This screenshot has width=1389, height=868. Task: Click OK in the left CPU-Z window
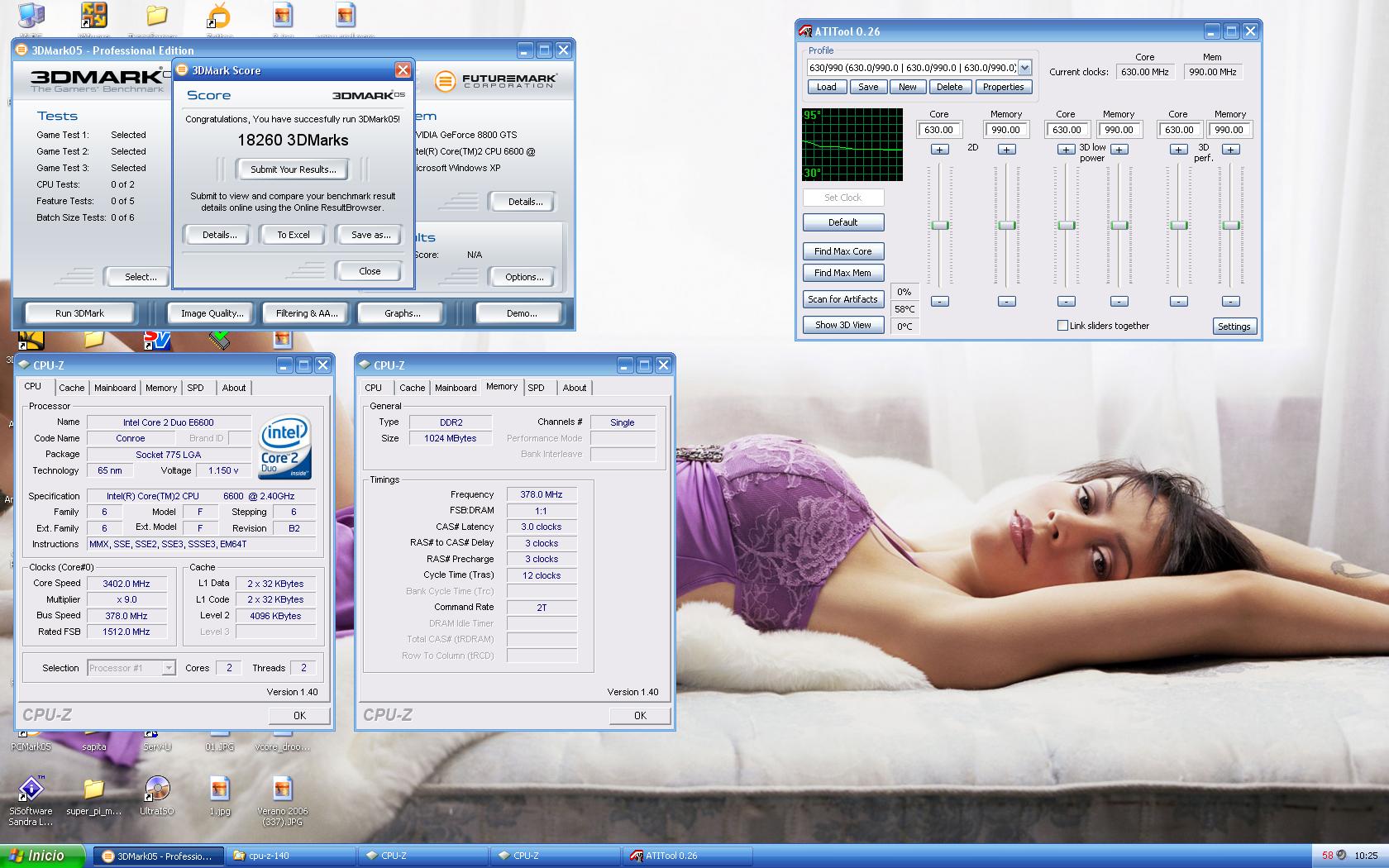(299, 716)
